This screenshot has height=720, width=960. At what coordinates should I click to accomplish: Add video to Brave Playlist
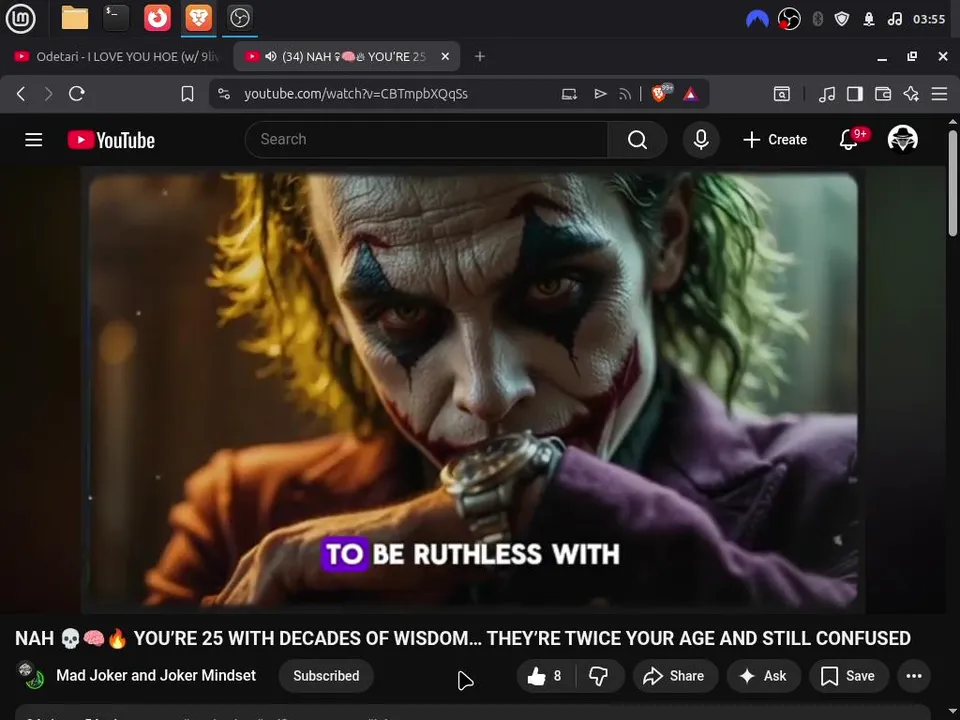600,94
